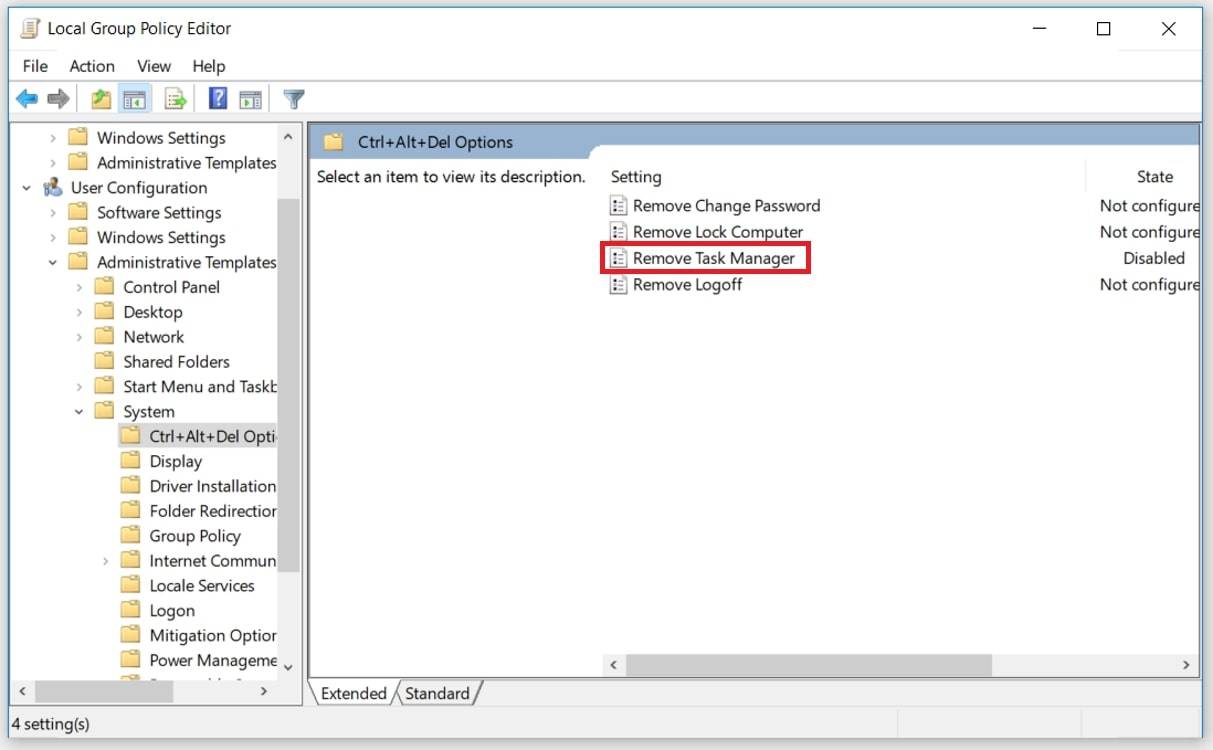This screenshot has height=750, width=1213.
Task: Click the forward navigation arrow icon
Action: pyautogui.click(x=57, y=98)
